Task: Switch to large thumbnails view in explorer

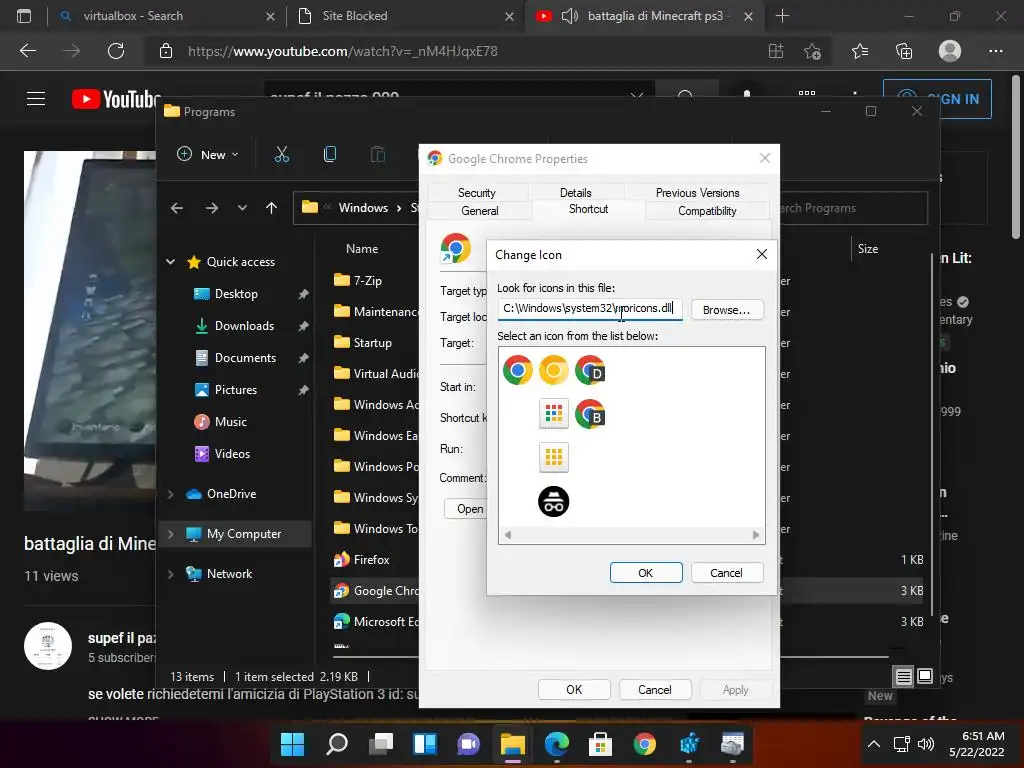Action: [925, 677]
